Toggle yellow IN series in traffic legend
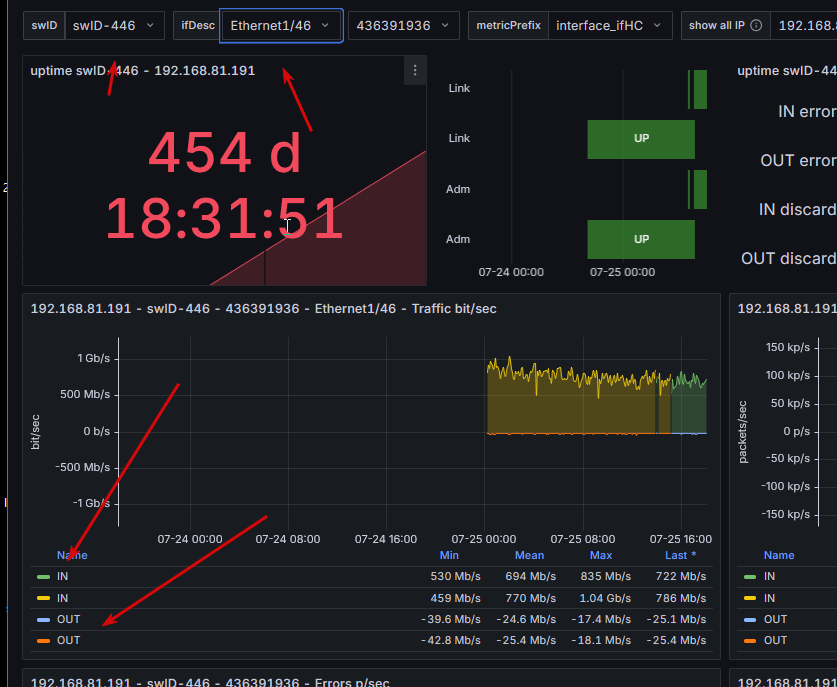Viewport: 837px width, 687px height. (62, 598)
